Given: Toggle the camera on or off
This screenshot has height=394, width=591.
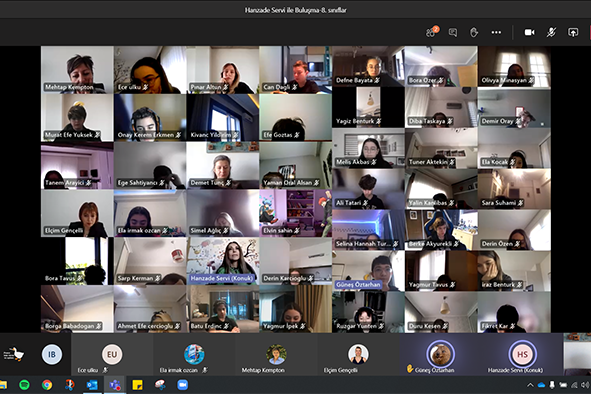Looking at the screenshot, I should [x=530, y=32].
